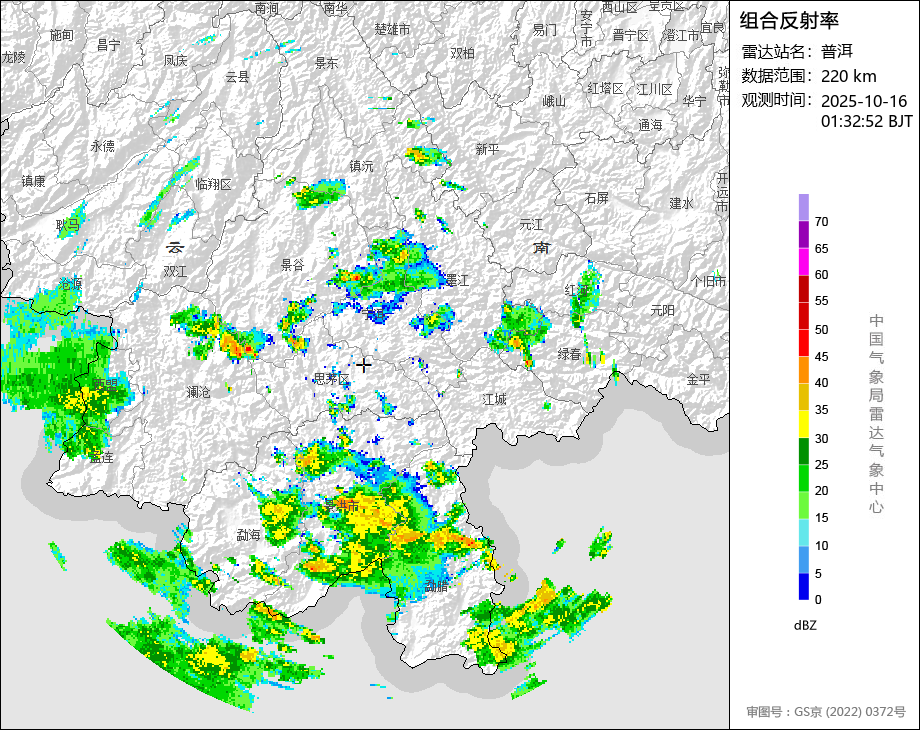Select the 镇沅 label on the map

coord(361,167)
